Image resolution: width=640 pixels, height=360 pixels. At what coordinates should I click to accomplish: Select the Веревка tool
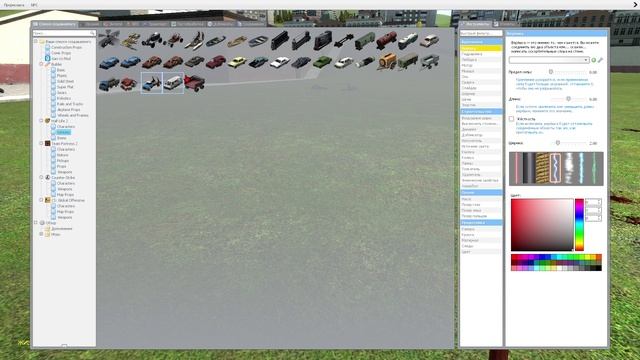481,48
